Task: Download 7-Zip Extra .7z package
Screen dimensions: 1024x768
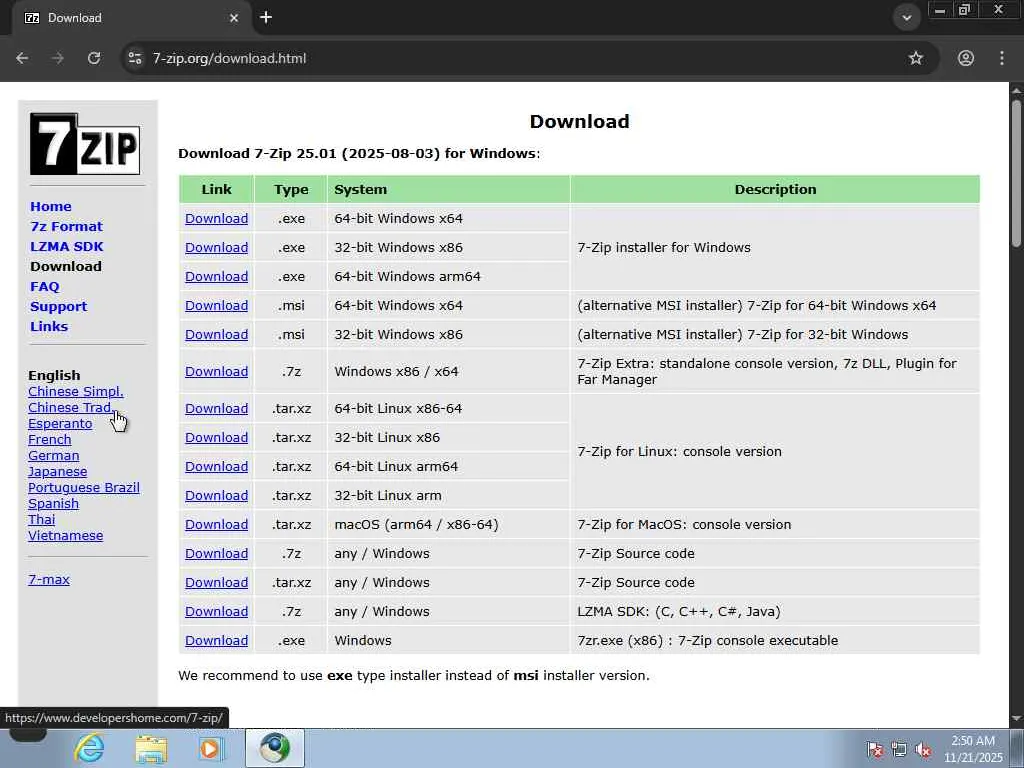Action: [x=216, y=372]
